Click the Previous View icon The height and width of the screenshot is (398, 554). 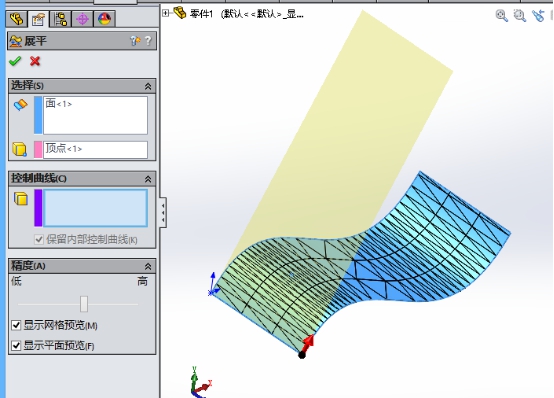[x=538, y=16]
